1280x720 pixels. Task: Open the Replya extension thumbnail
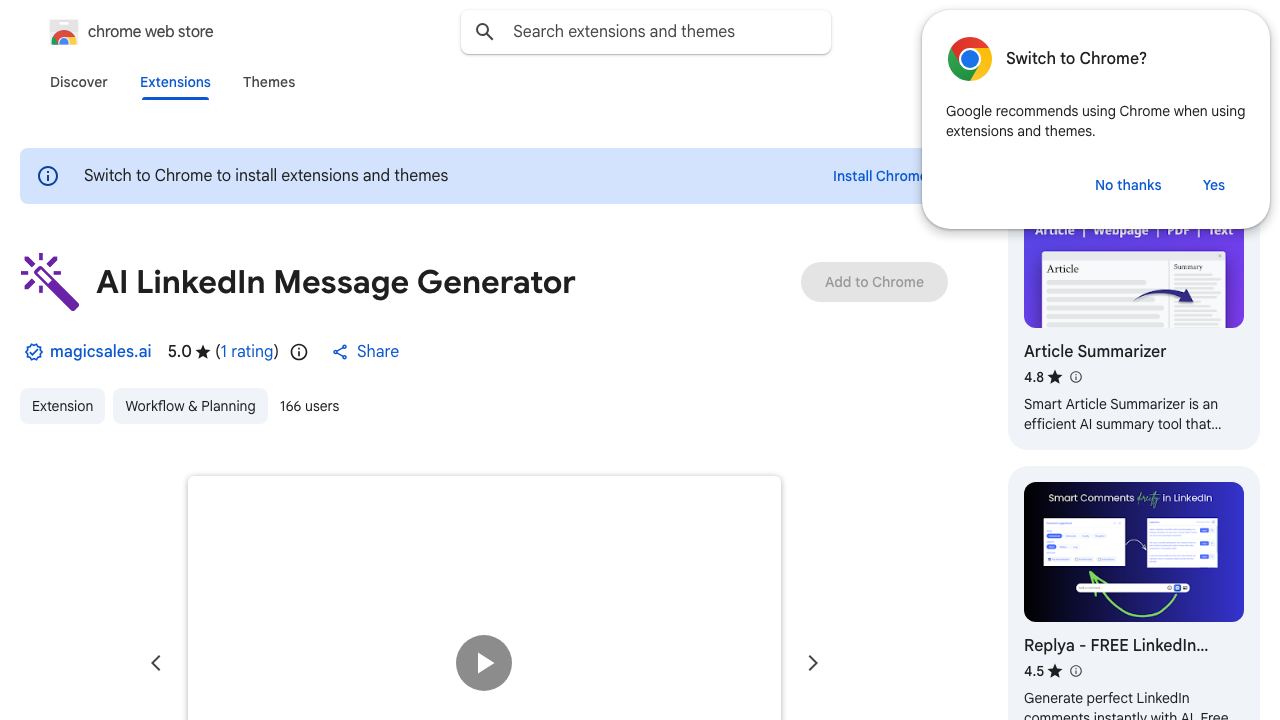[1134, 552]
